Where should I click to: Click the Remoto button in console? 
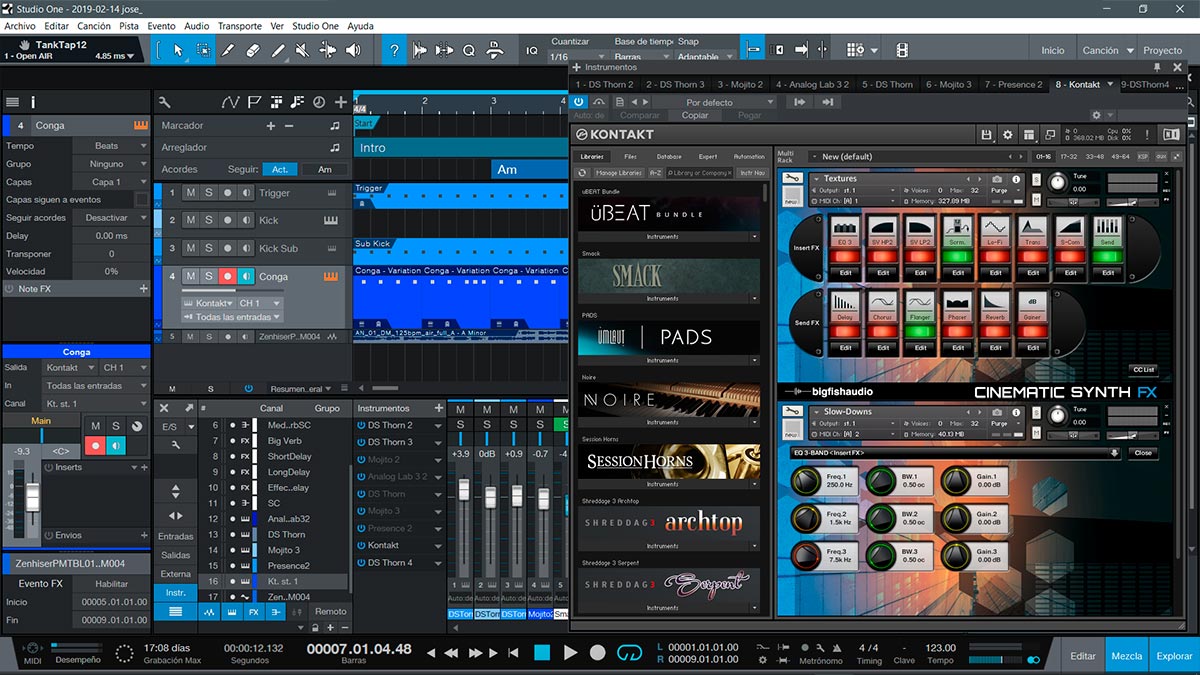tap(330, 611)
